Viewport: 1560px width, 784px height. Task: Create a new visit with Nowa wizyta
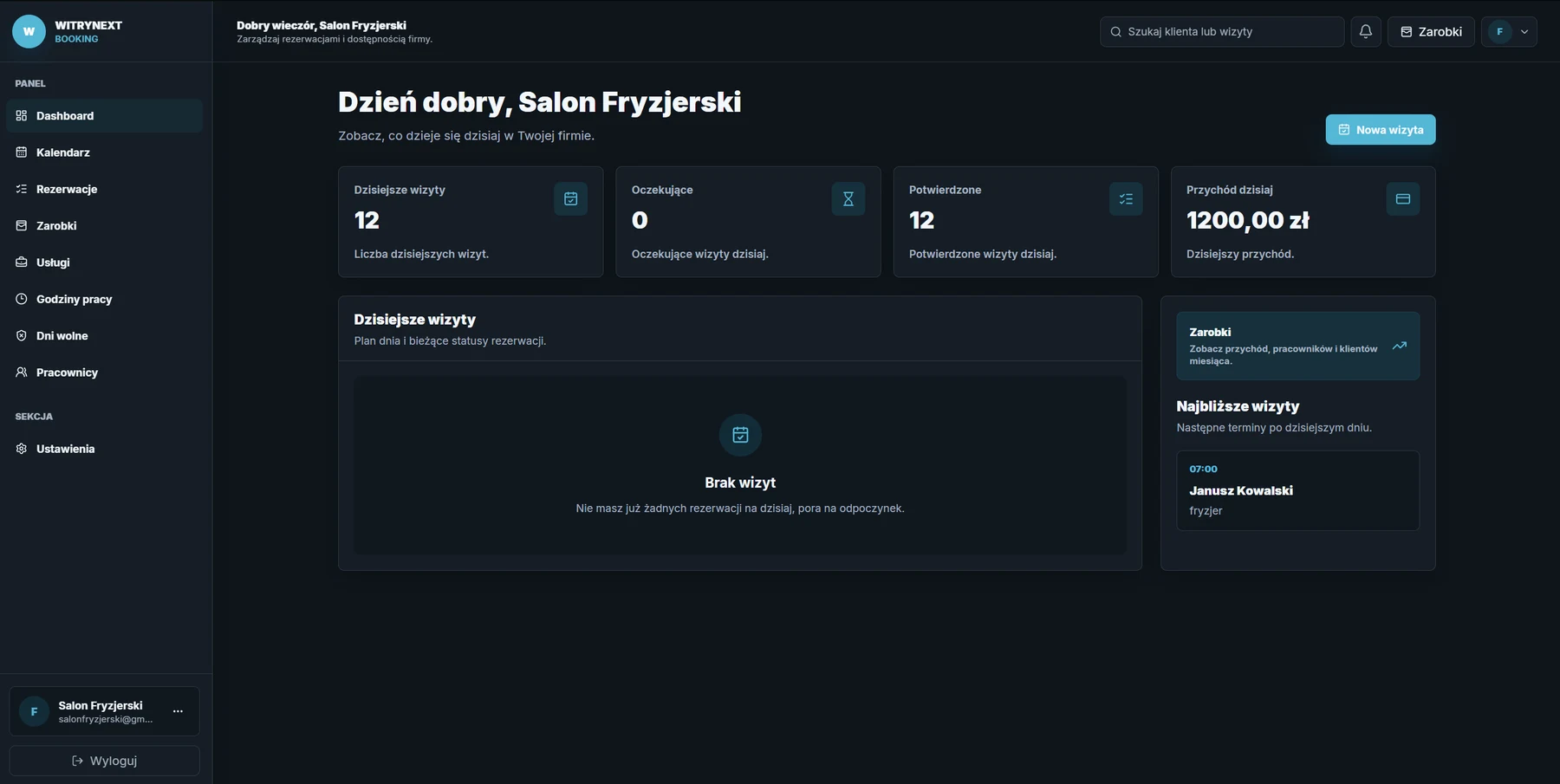[1381, 129]
